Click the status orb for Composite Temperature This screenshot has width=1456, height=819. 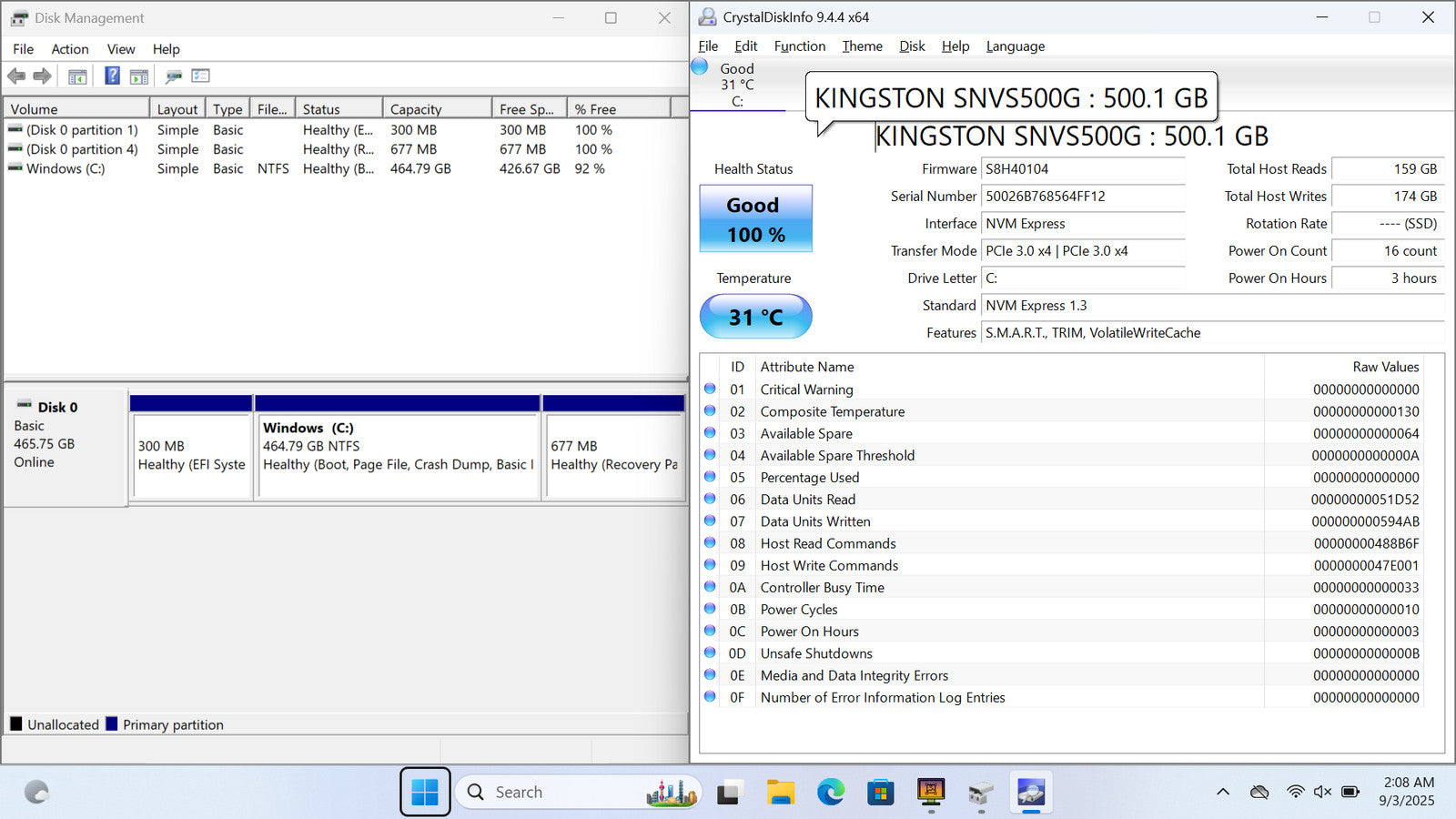[x=710, y=410]
